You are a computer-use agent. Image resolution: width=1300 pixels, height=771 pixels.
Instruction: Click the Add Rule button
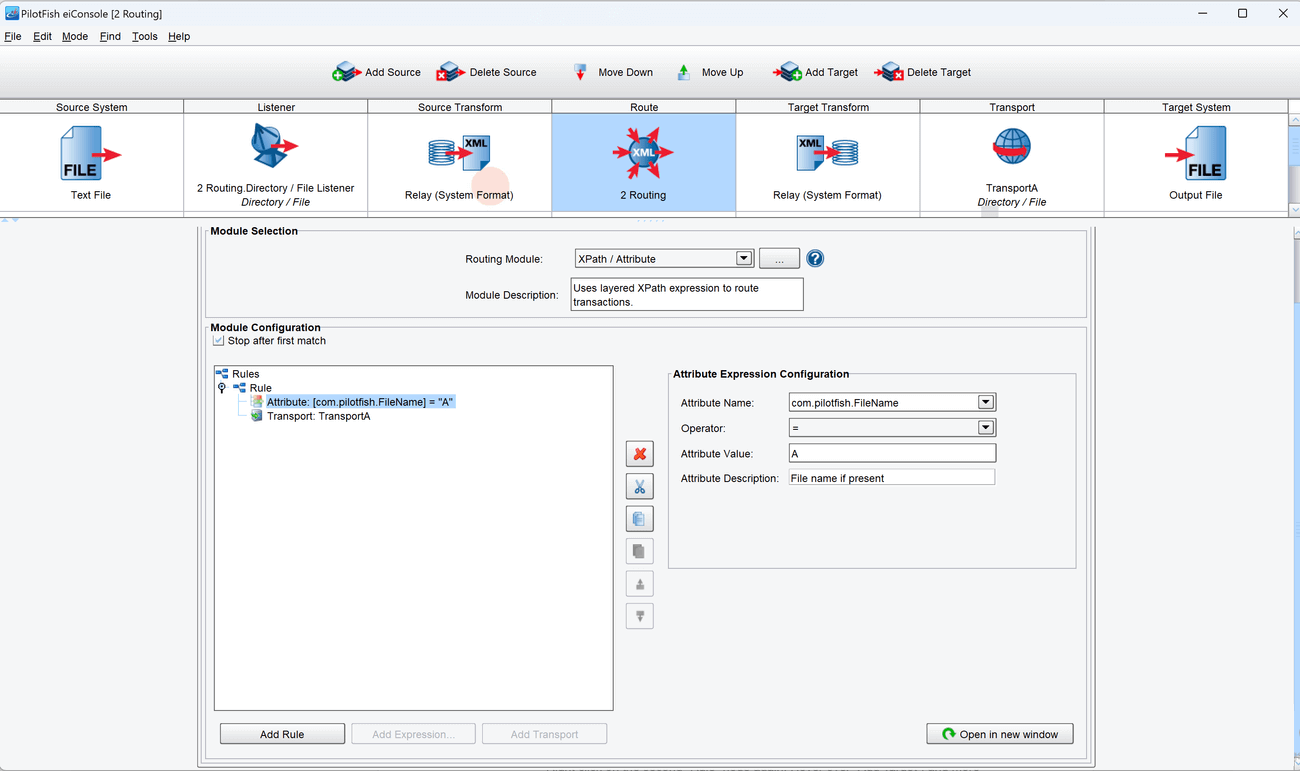282,734
